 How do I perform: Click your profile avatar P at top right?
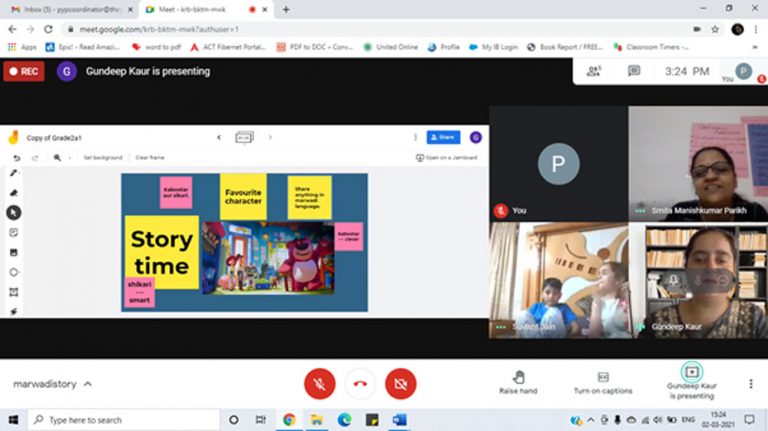pyautogui.click(x=744, y=71)
